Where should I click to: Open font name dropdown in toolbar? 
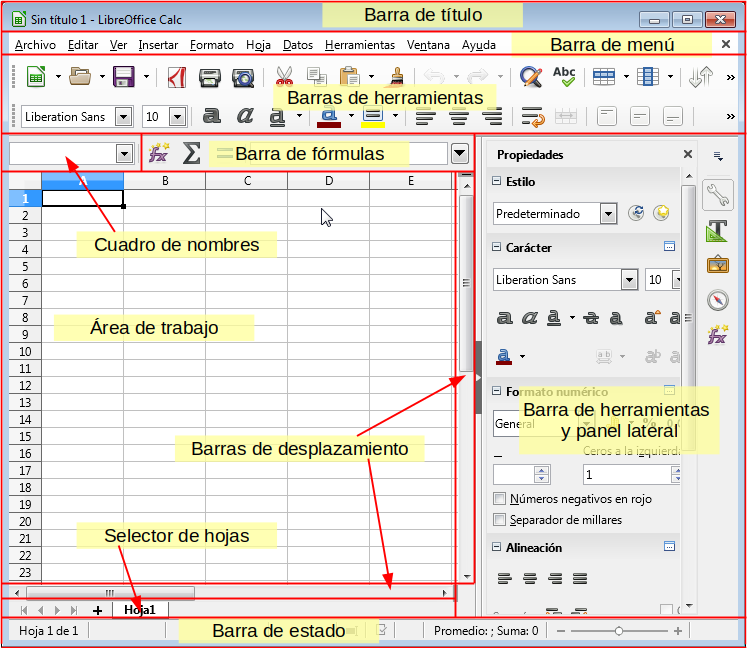click(x=123, y=117)
